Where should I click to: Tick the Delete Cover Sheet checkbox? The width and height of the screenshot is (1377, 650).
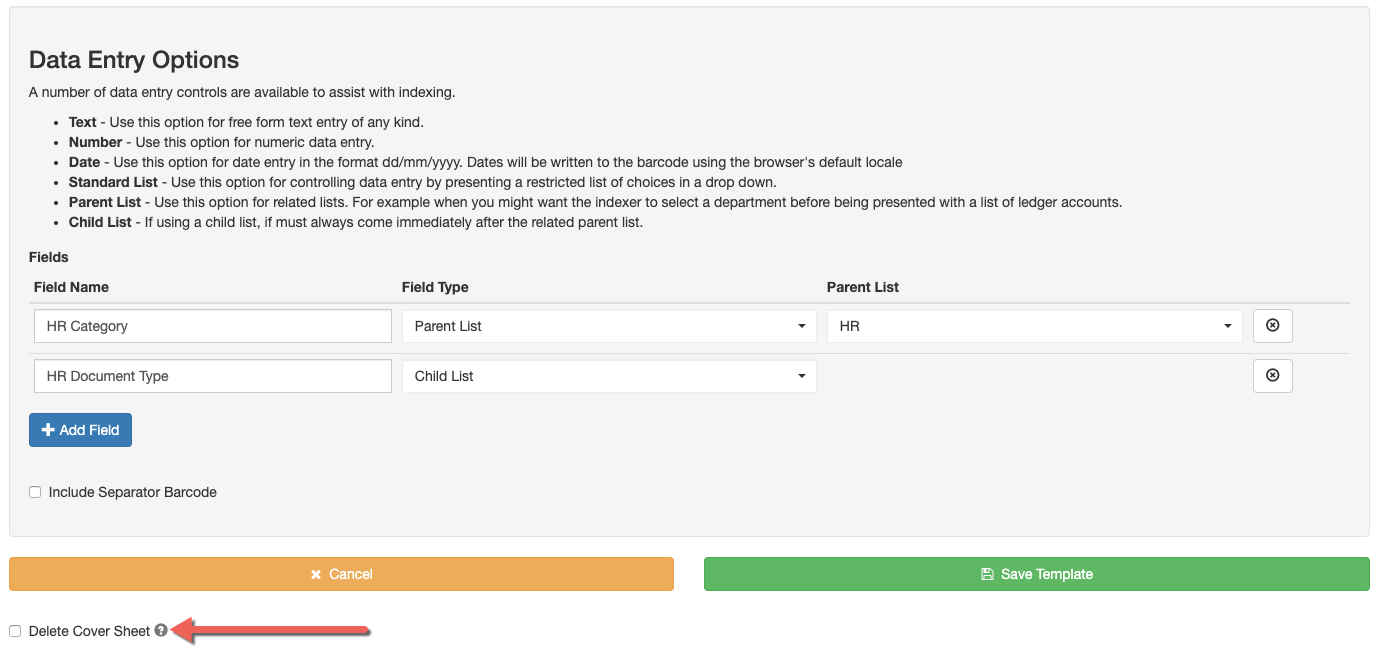pos(15,631)
